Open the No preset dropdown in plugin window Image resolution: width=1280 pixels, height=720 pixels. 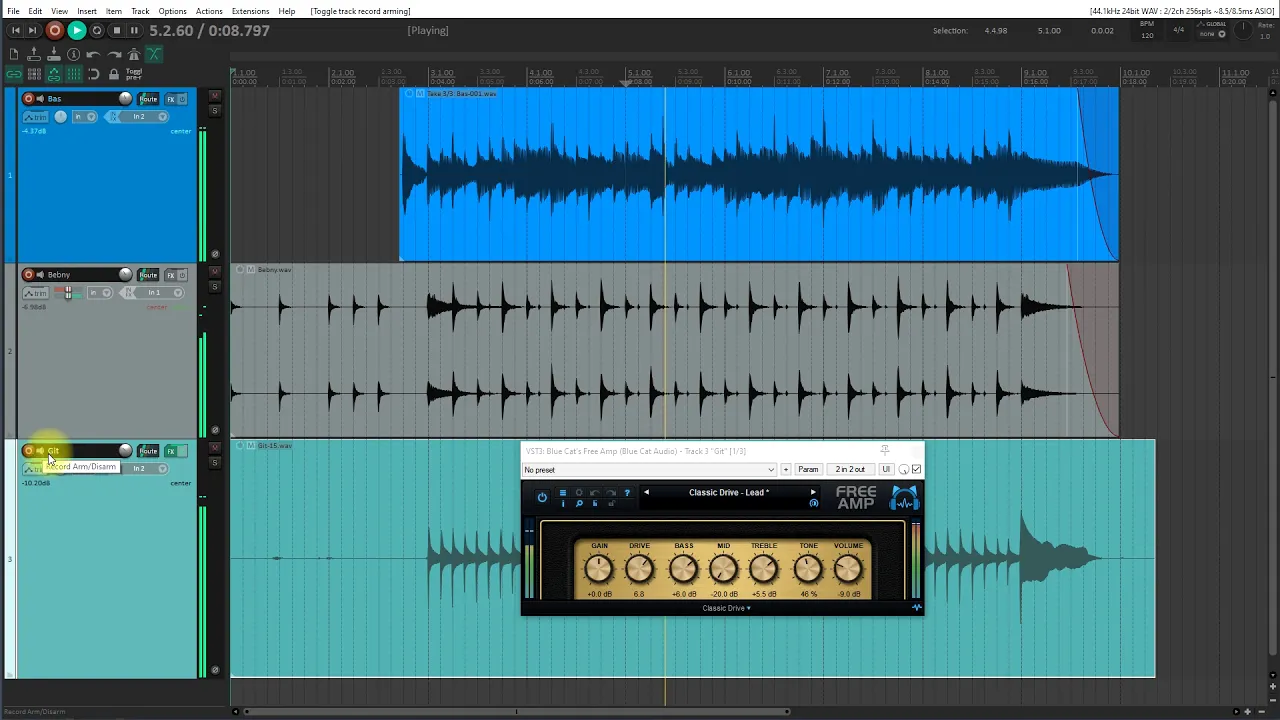tap(649, 470)
